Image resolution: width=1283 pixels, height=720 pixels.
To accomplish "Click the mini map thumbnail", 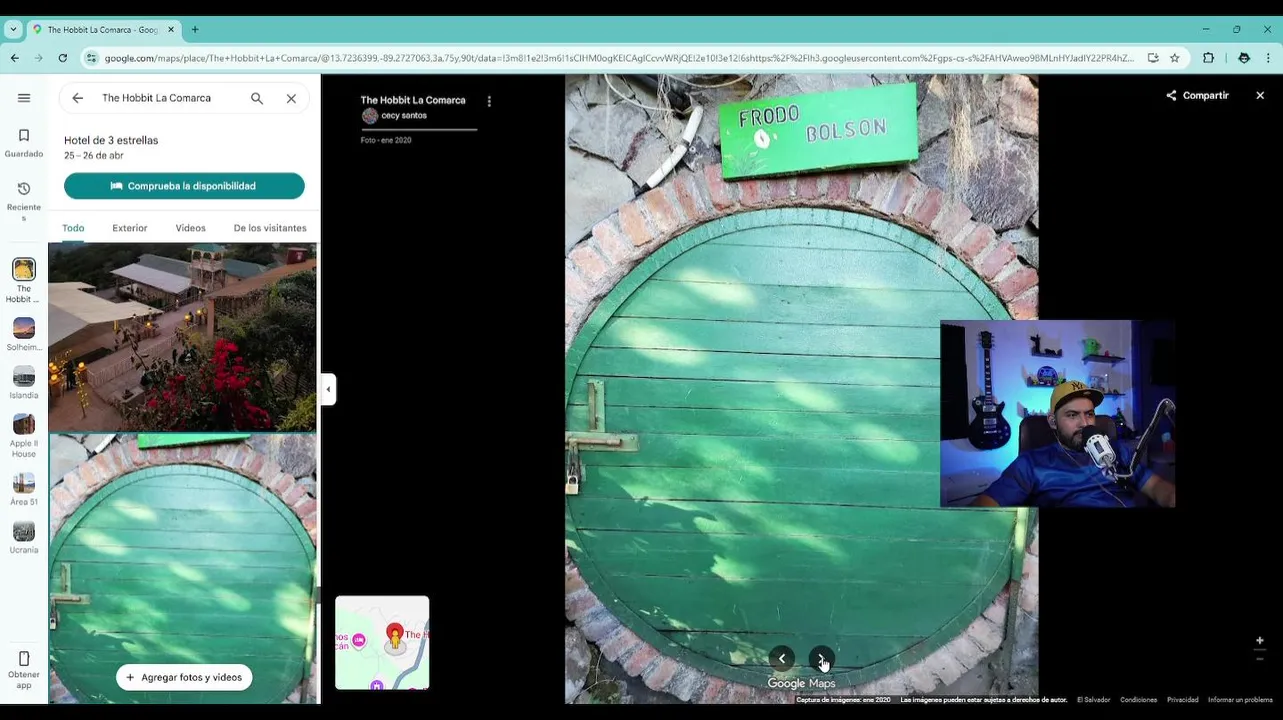I will click(382, 643).
